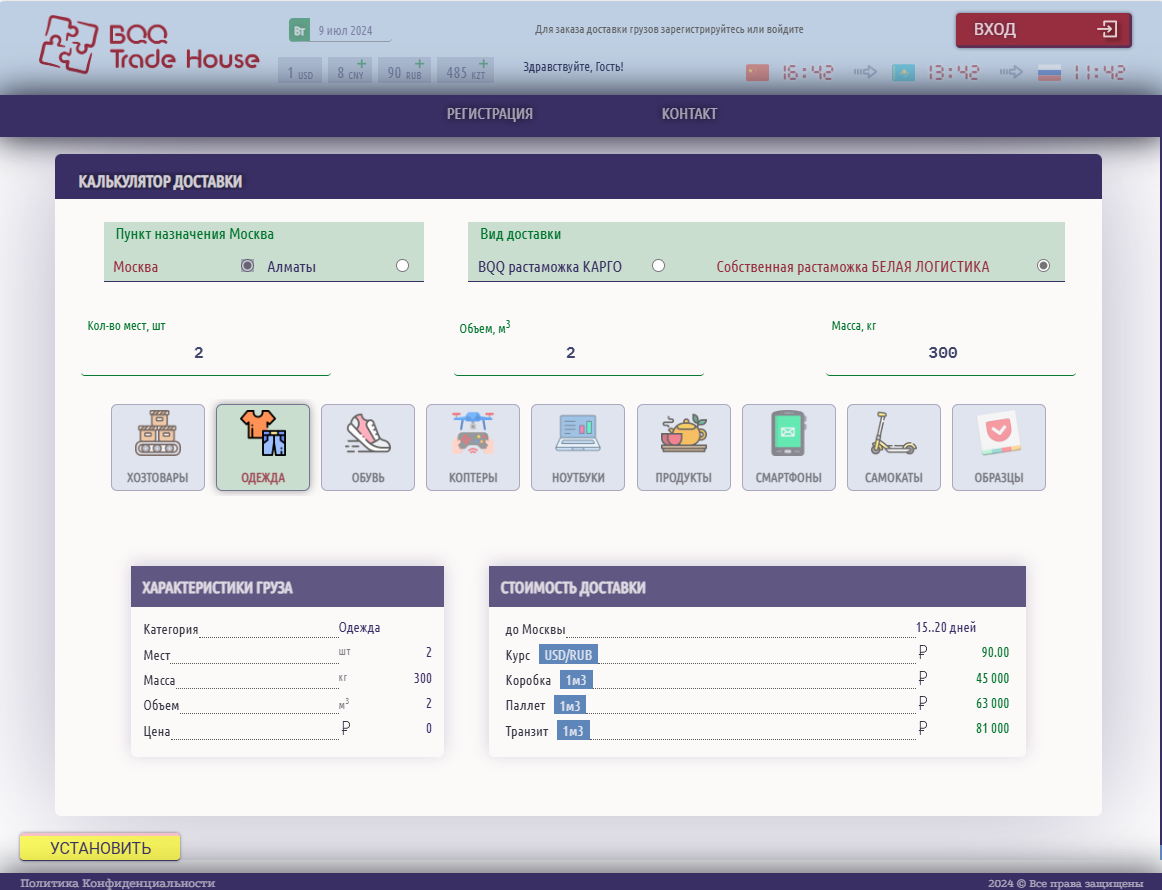Click the 9 июл 2024 date text
Viewport: 1162px width, 890px height.
[345, 31]
